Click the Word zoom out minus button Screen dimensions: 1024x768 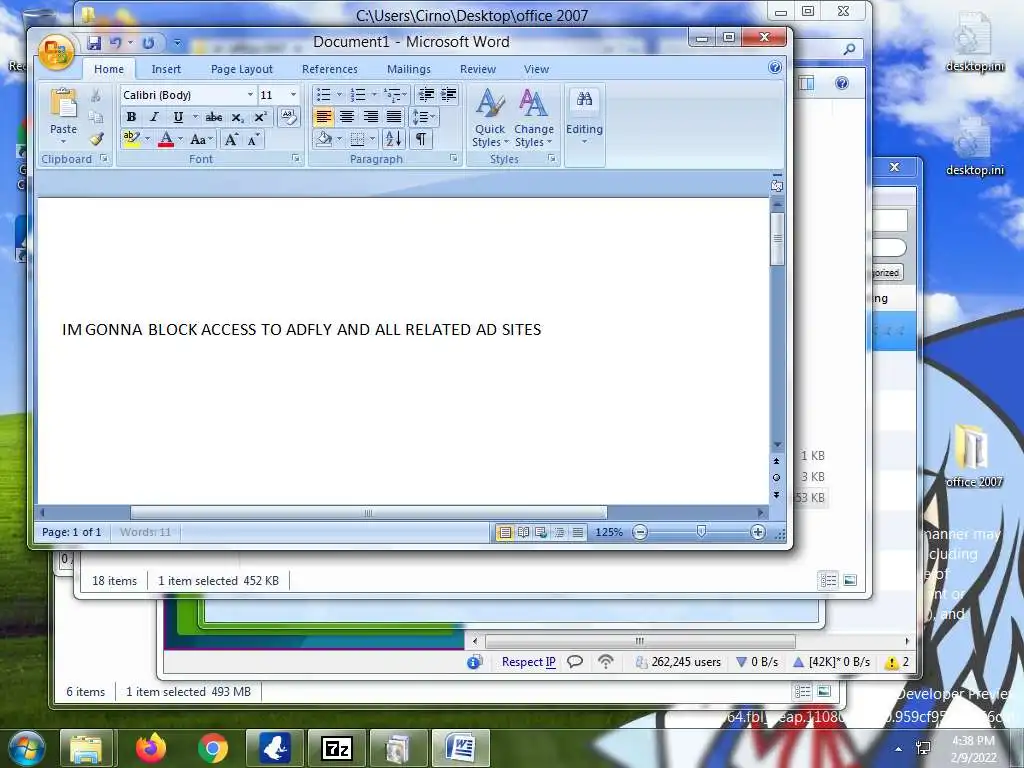click(x=641, y=532)
